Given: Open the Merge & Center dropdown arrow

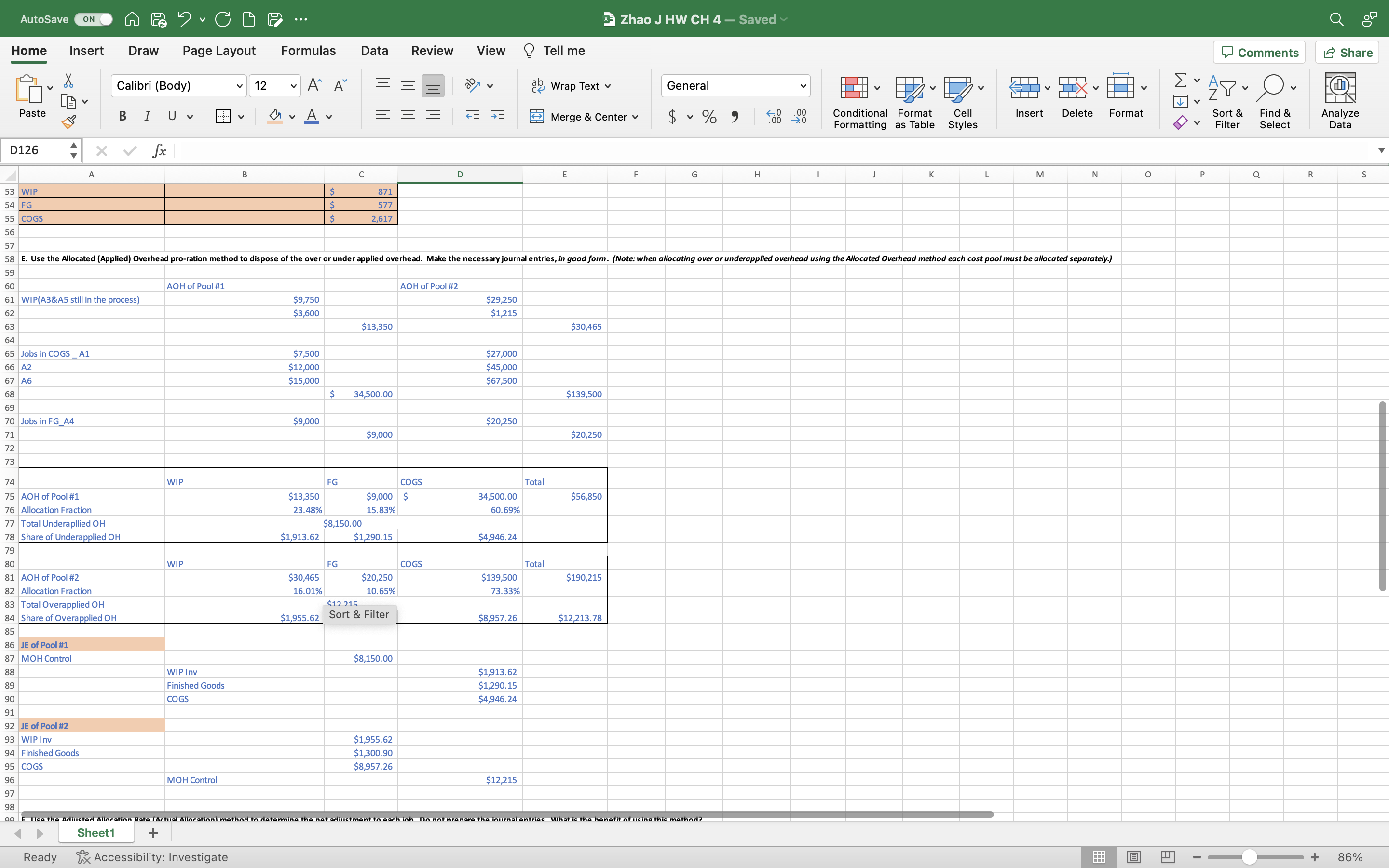Looking at the screenshot, I should (x=635, y=117).
